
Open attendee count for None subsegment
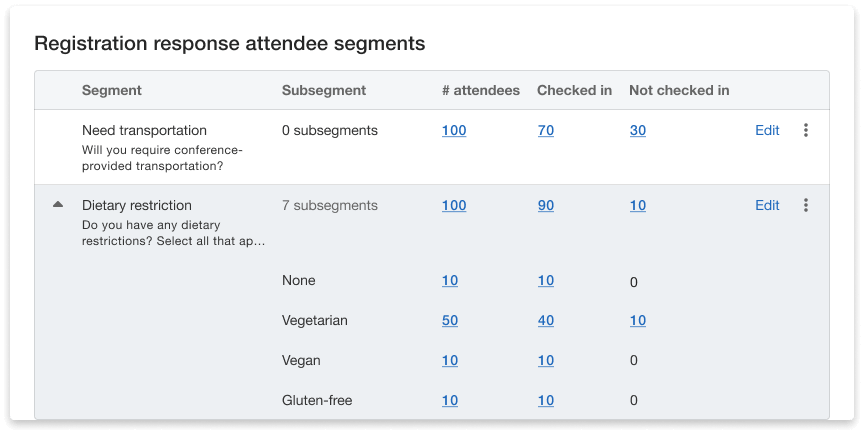[450, 281]
